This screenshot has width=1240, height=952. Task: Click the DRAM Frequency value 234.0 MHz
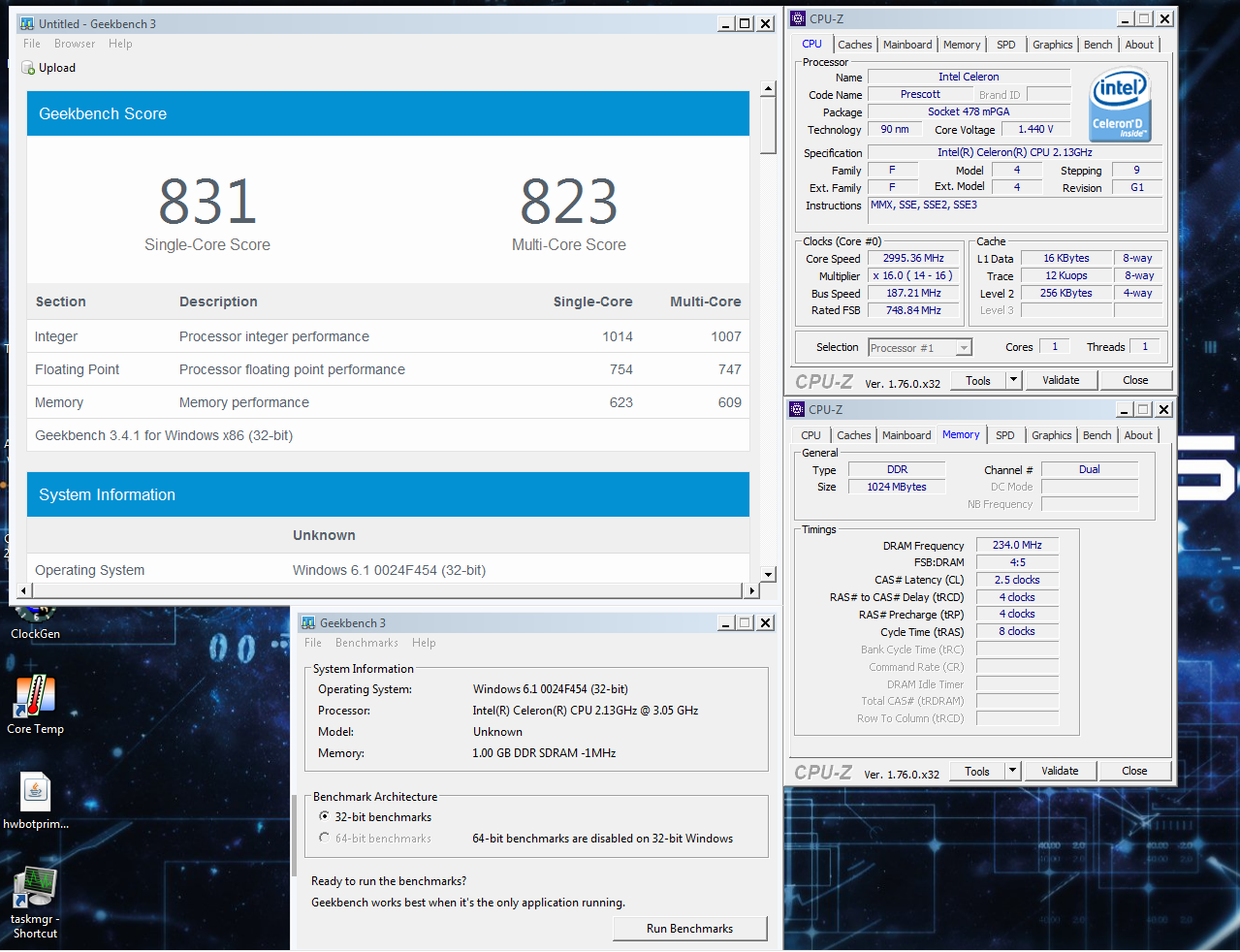click(1017, 545)
